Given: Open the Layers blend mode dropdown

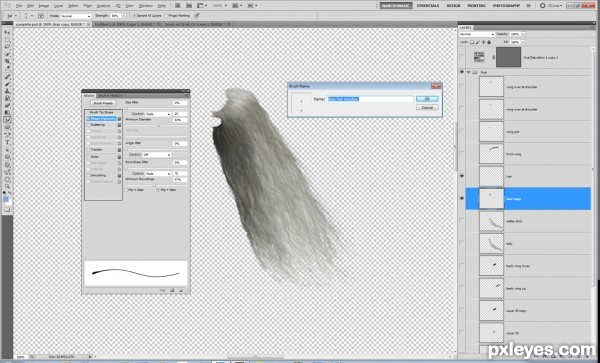Looking at the screenshot, I should (477, 34).
